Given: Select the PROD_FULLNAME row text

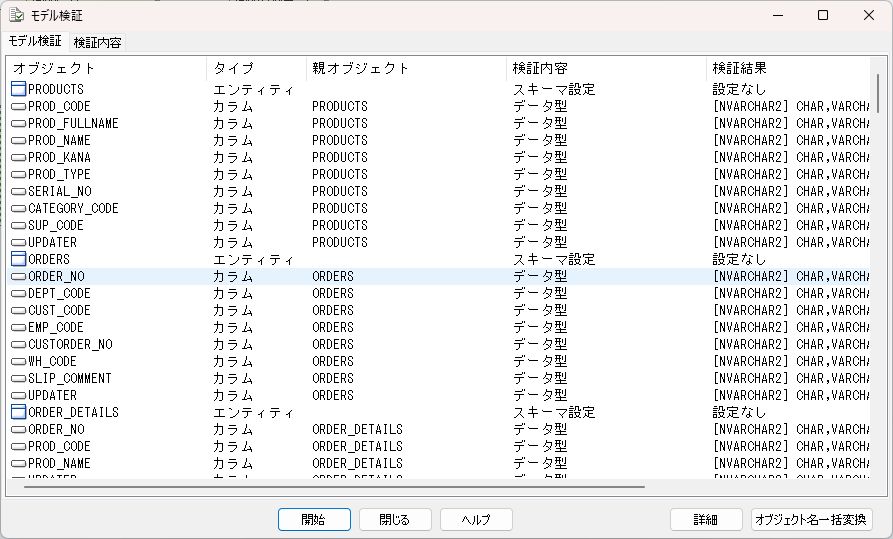Looking at the screenshot, I should coord(73,124).
